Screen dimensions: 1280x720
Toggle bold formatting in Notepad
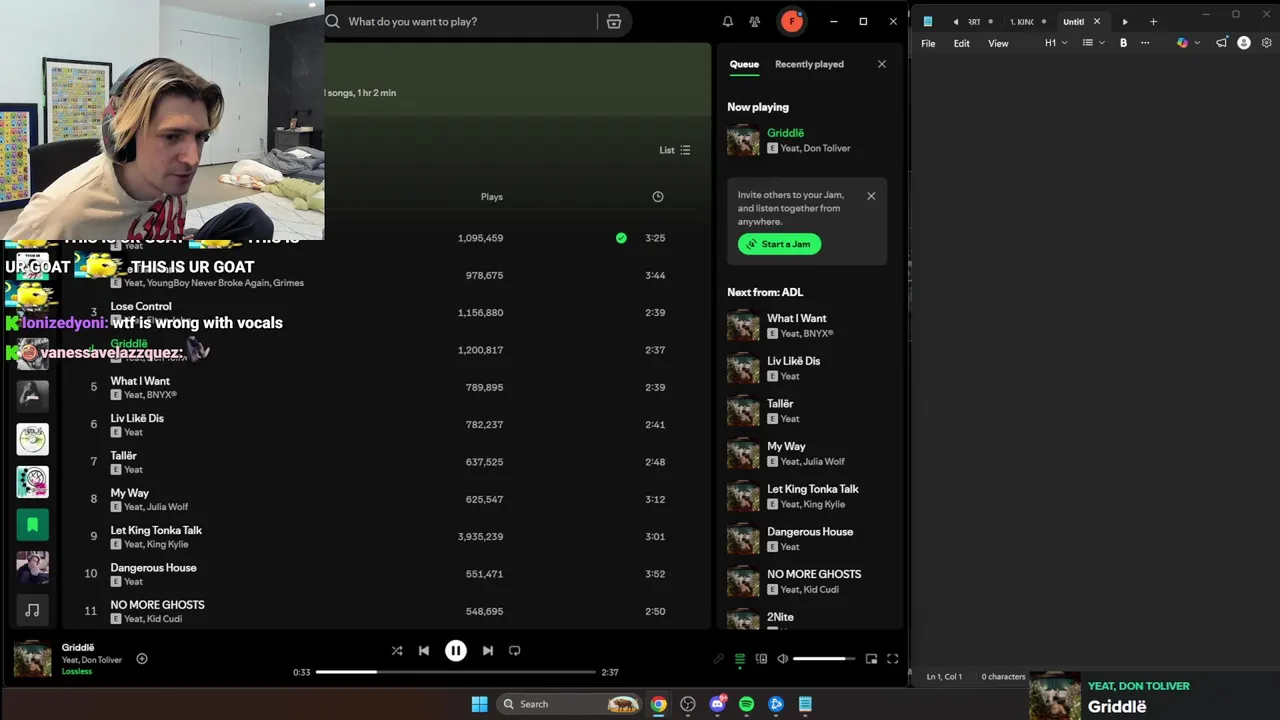tap(1123, 43)
